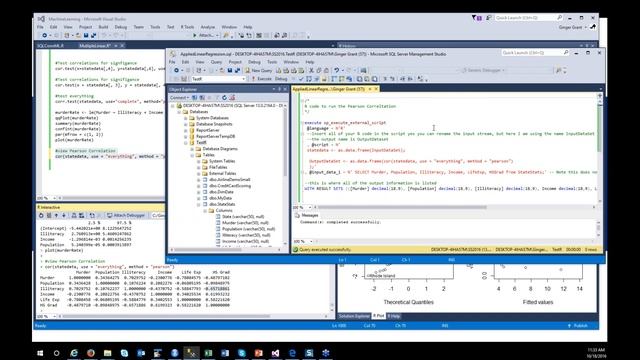Open the Build menu in Visual Studio

(103, 27)
